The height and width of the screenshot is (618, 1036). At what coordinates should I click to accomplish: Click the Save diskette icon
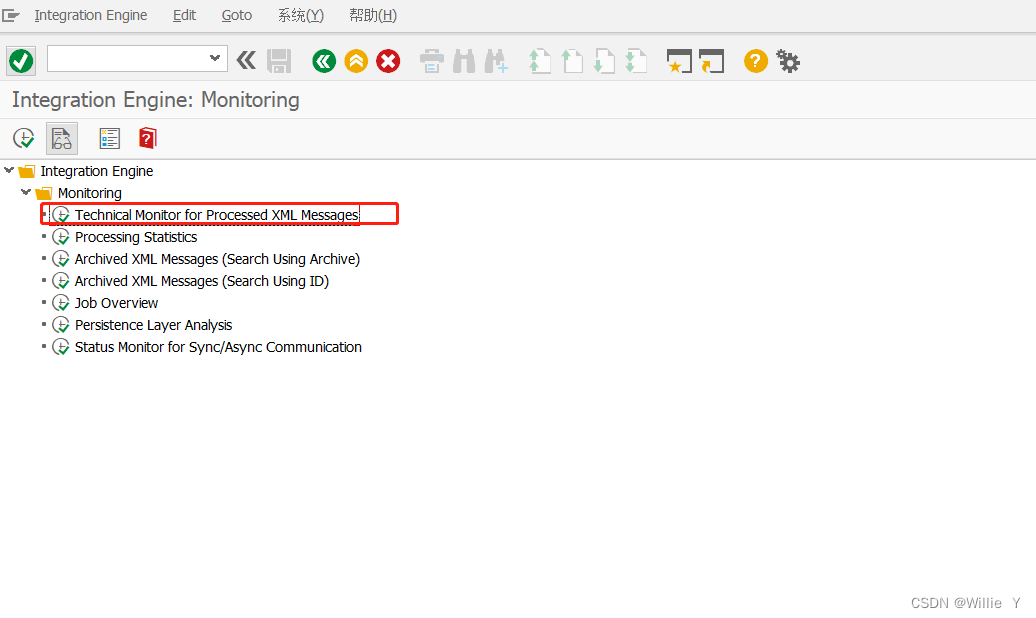click(279, 61)
